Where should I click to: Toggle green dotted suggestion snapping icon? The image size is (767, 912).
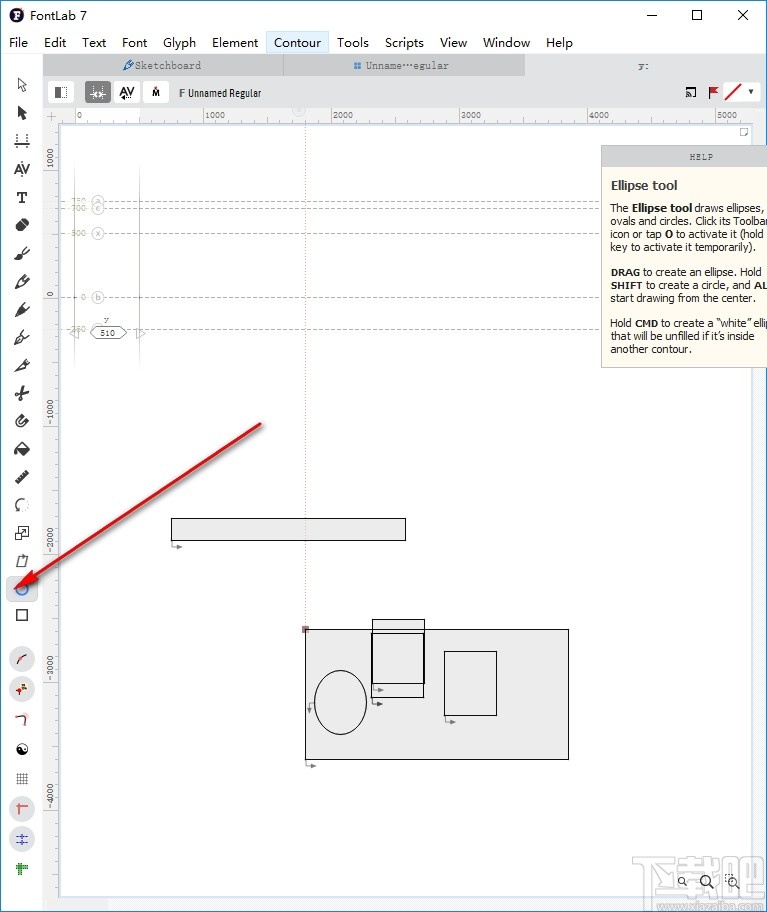point(22,869)
